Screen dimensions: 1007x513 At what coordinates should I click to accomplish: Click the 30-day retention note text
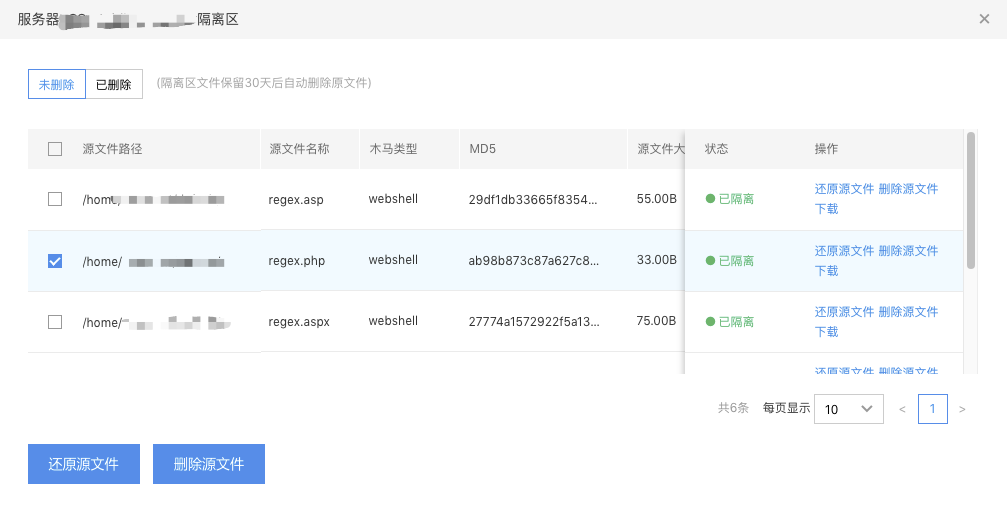tap(264, 83)
